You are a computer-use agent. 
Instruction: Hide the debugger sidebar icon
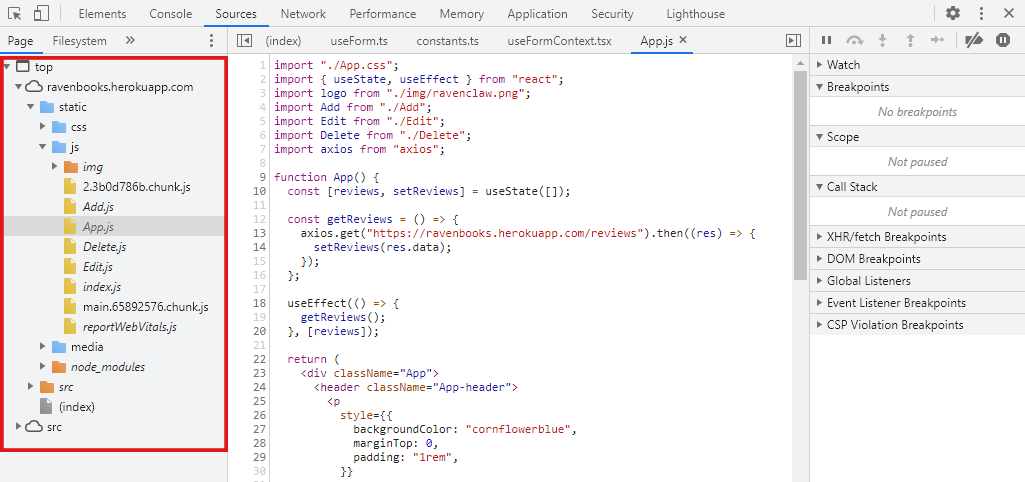pos(793,41)
